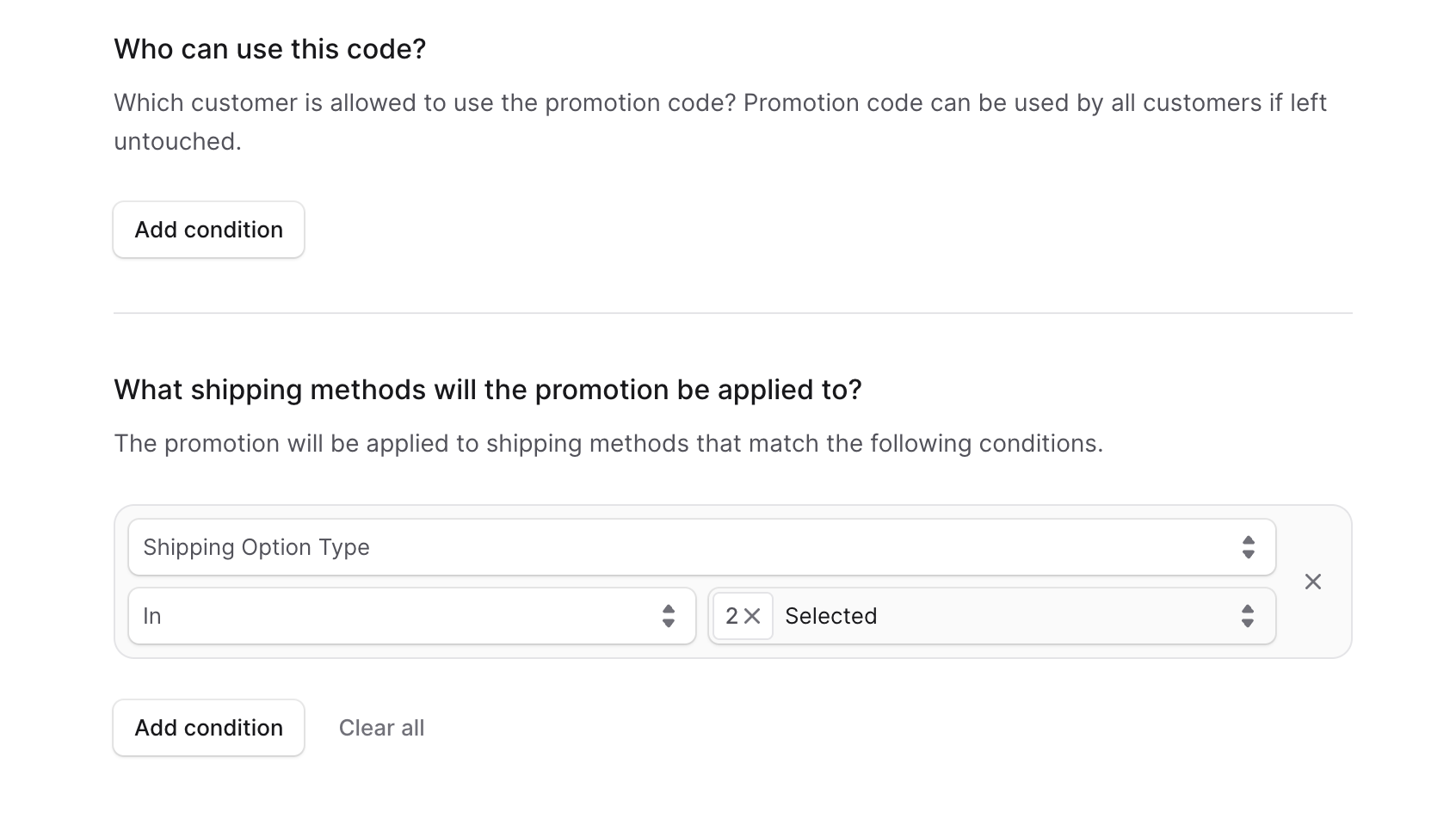The width and height of the screenshot is (1456, 819).
Task: Open the Selected values dropdown
Action: [x=990, y=616]
